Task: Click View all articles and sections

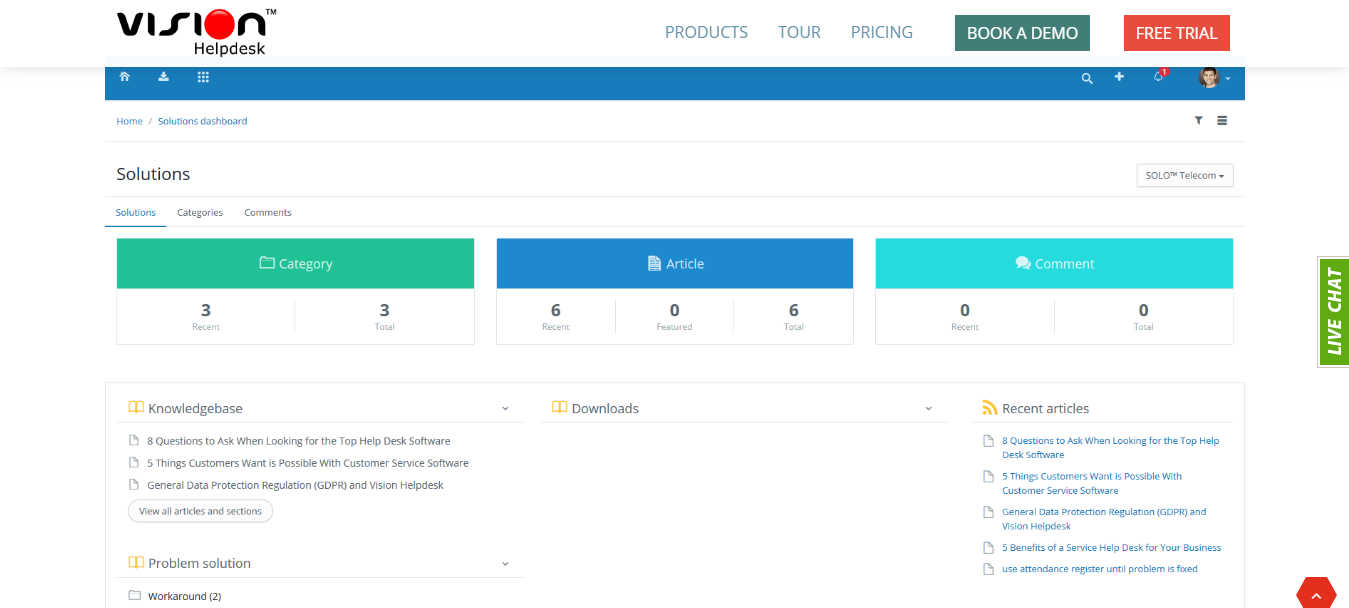Action: 200,510
